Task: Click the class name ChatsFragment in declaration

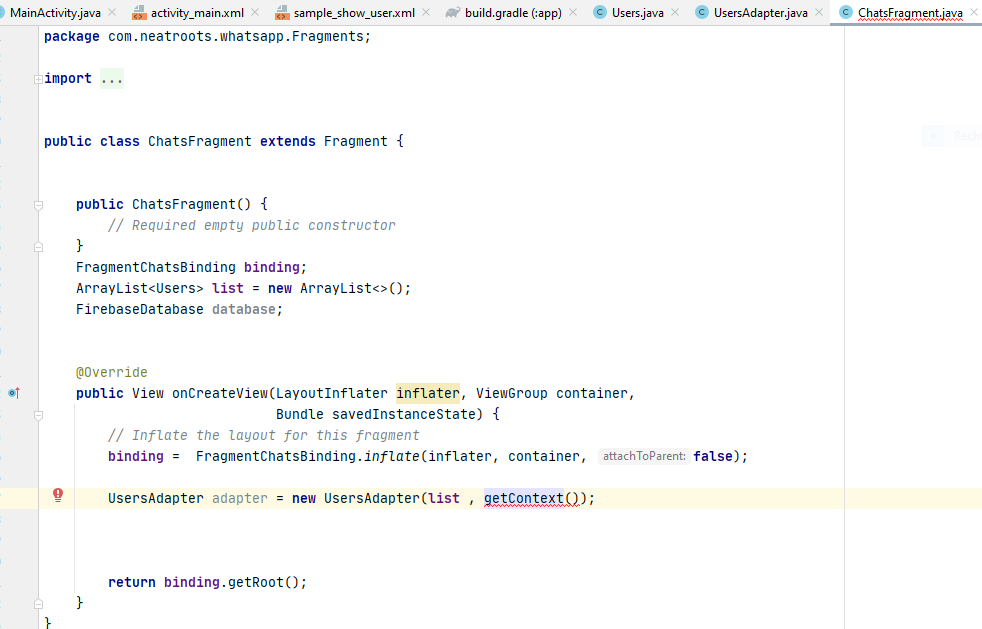Action: point(200,141)
